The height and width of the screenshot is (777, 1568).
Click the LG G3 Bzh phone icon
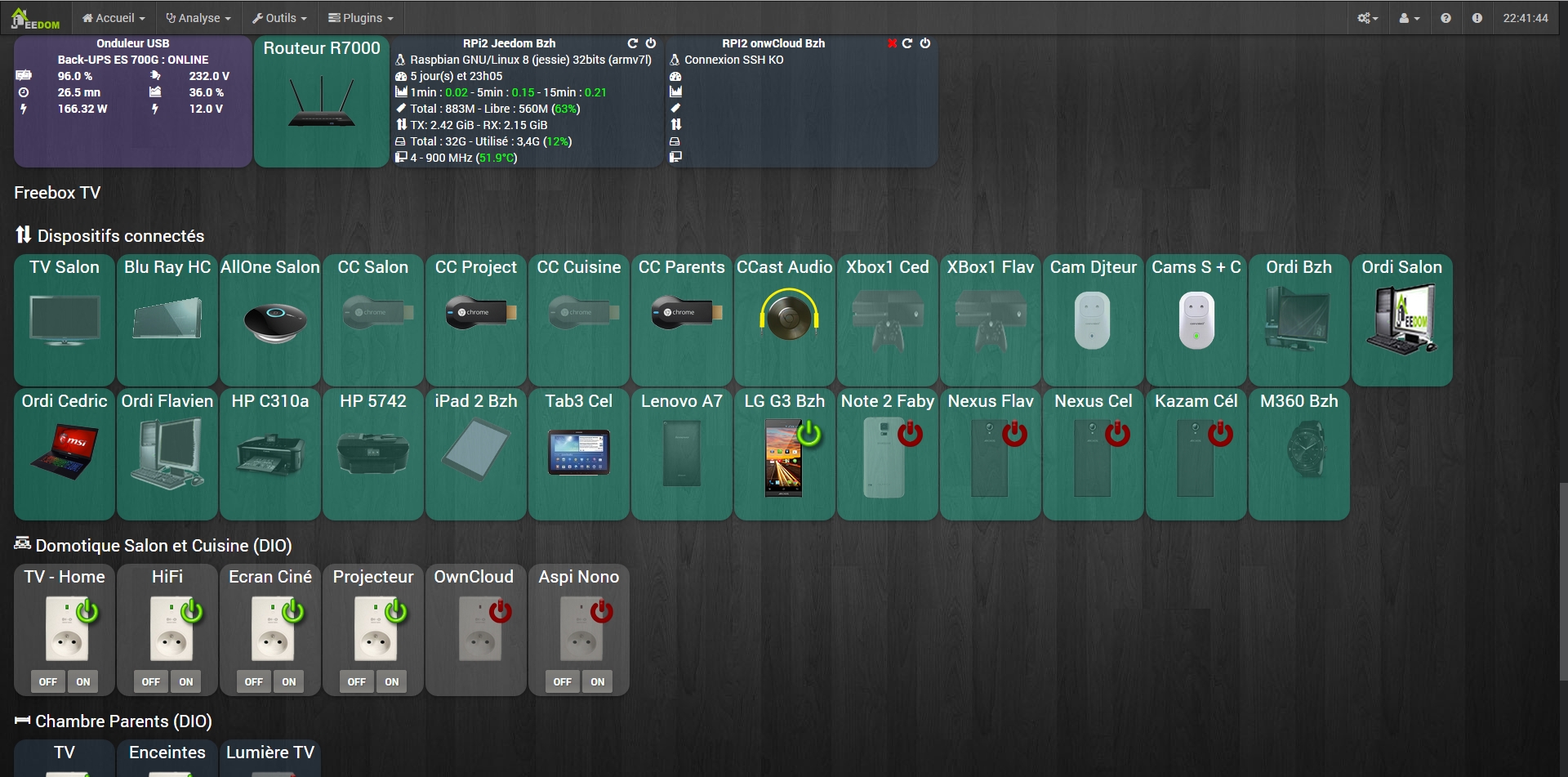click(784, 458)
